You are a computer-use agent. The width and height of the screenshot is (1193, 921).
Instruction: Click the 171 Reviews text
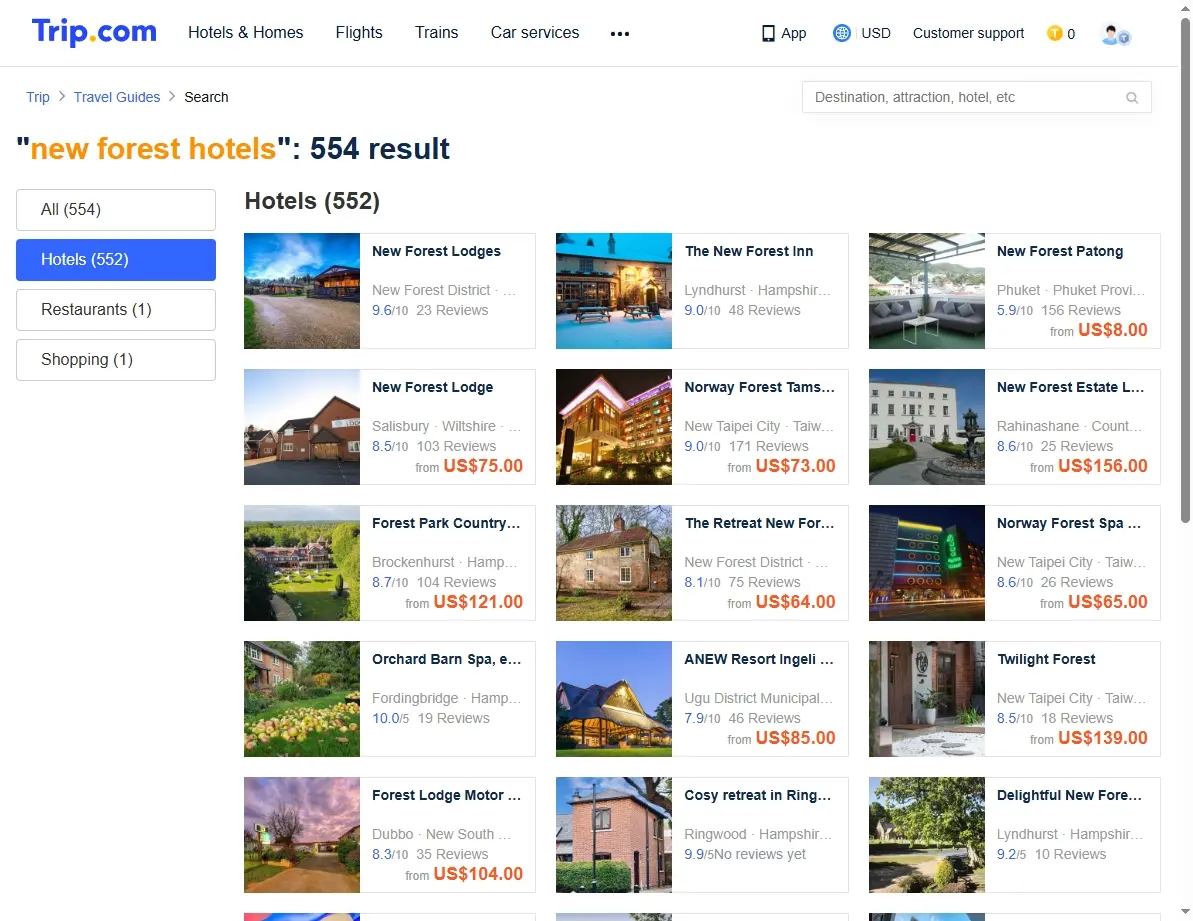(768, 446)
